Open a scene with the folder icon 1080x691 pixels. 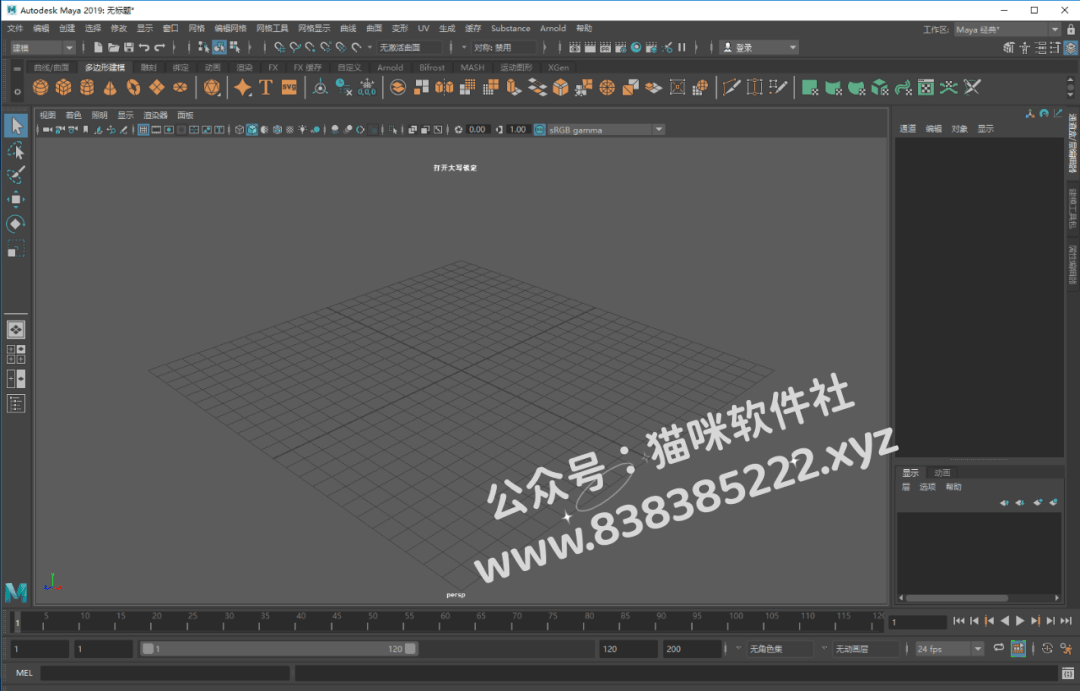pyautogui.click(x=113, y=47)
